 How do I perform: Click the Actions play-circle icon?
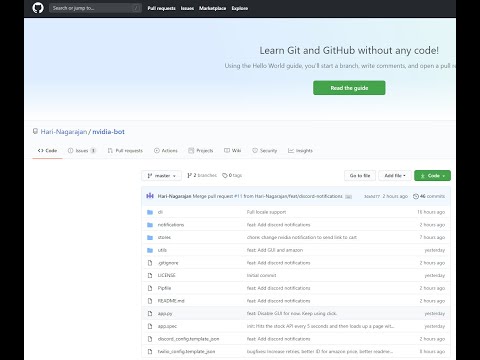click(x=157, y=151)
